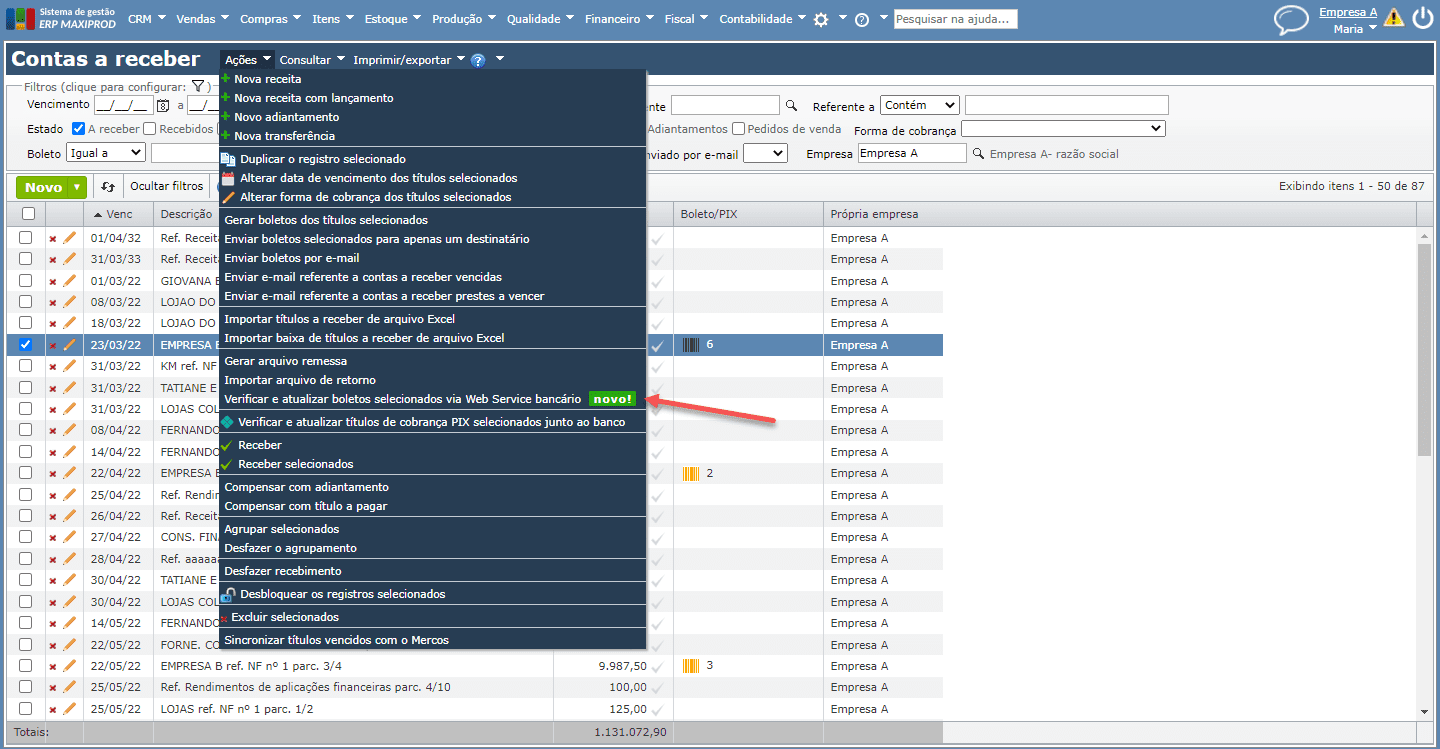Viewport: 1440px width, 749px height.
Task: Click the Referente a text input field
Action: pyautogui.click(x=1067, y=105)
